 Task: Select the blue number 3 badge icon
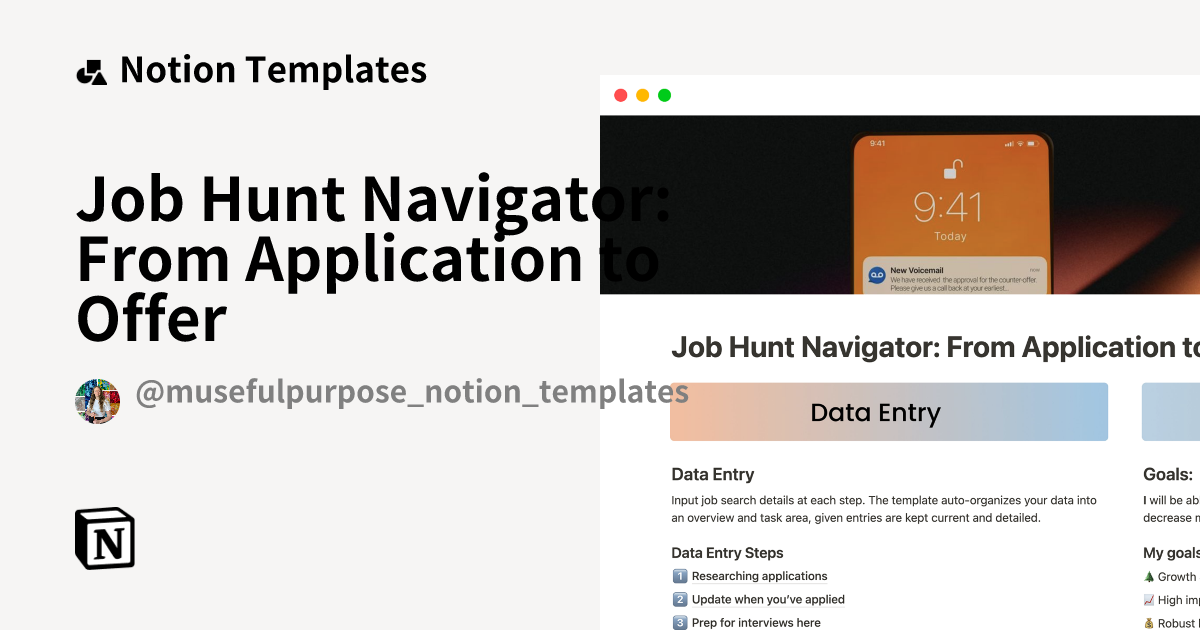678,622
